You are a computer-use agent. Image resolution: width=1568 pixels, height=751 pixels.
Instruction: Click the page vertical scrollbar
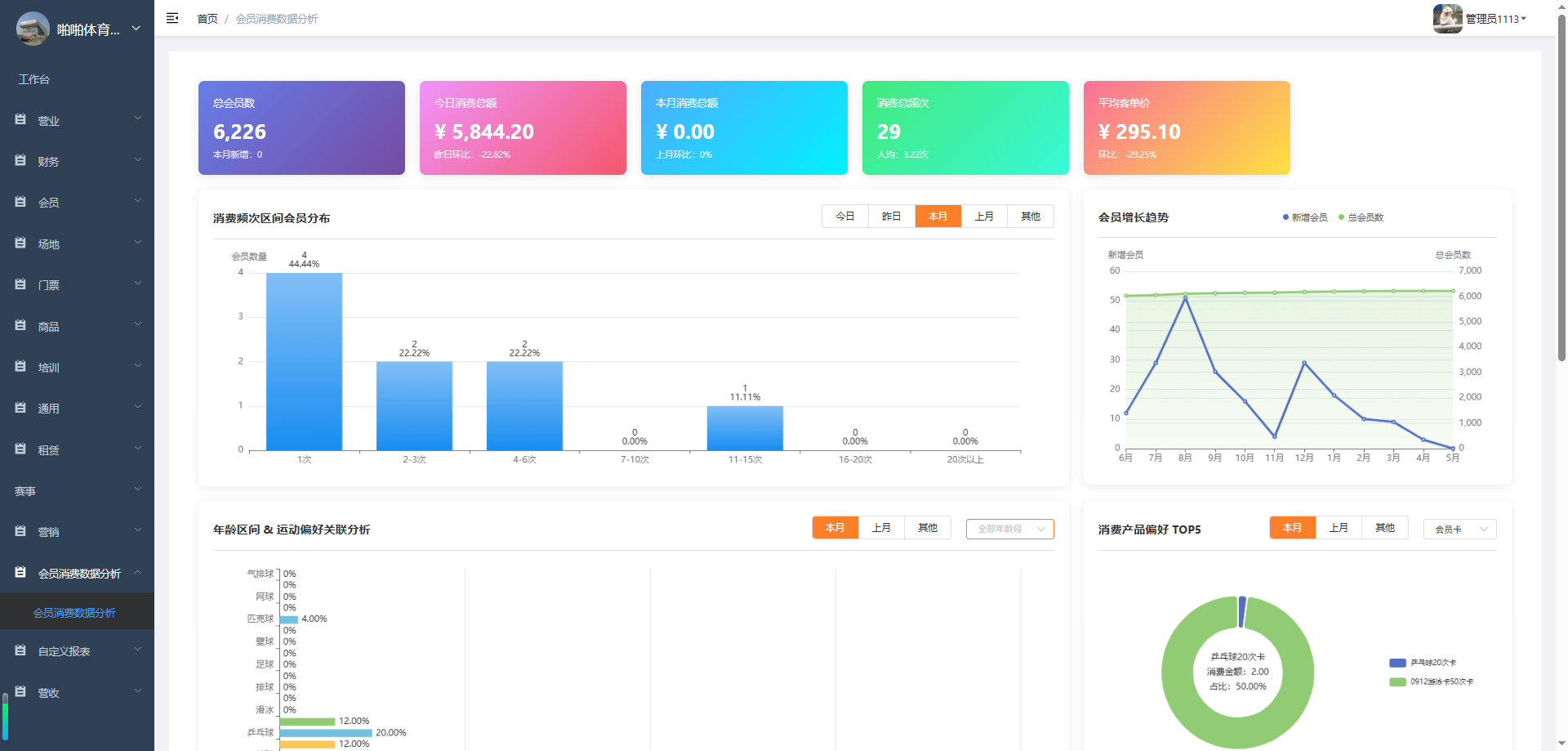[x=1561, y=188]
